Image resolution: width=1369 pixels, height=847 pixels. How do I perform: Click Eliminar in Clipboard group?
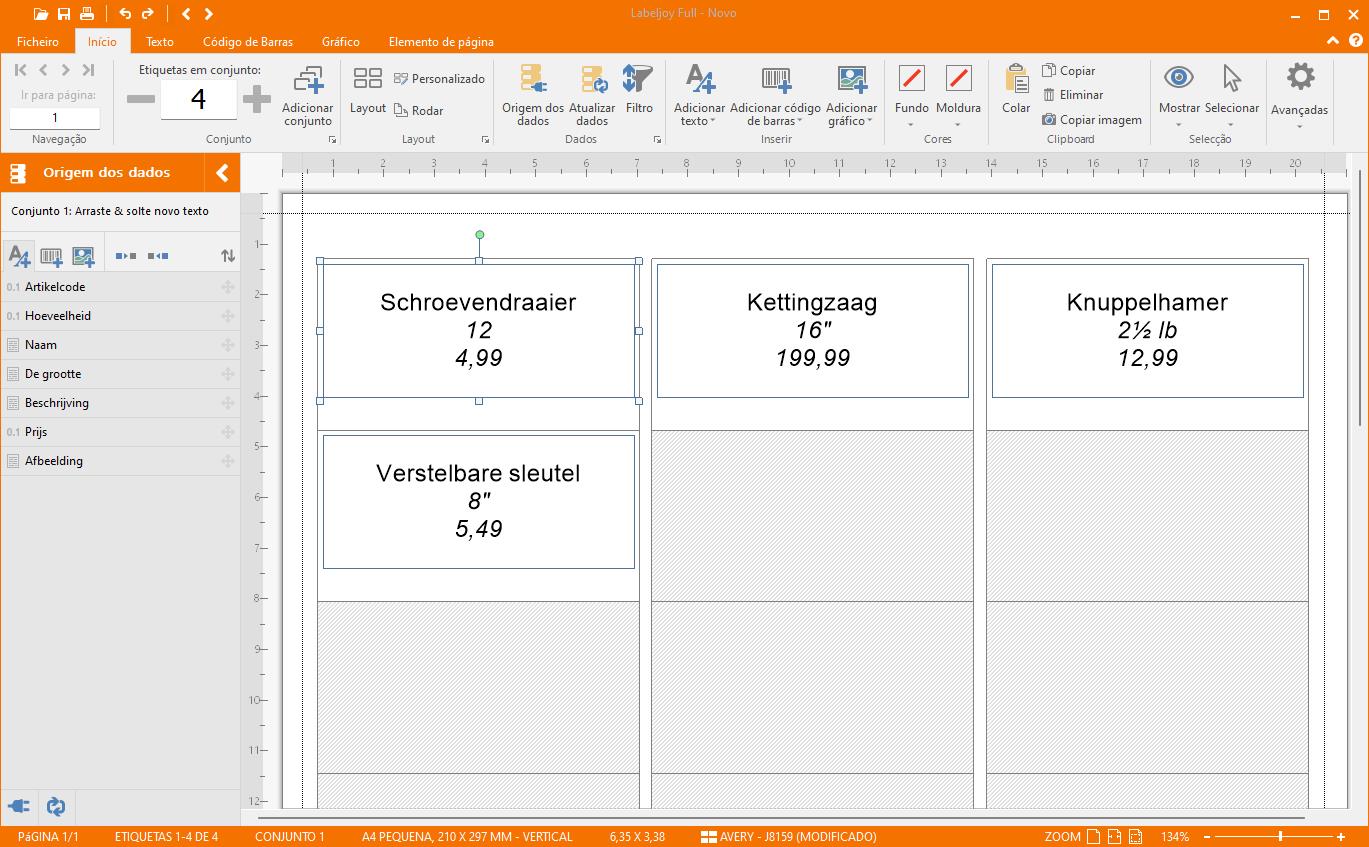(x=1072, y=95)
